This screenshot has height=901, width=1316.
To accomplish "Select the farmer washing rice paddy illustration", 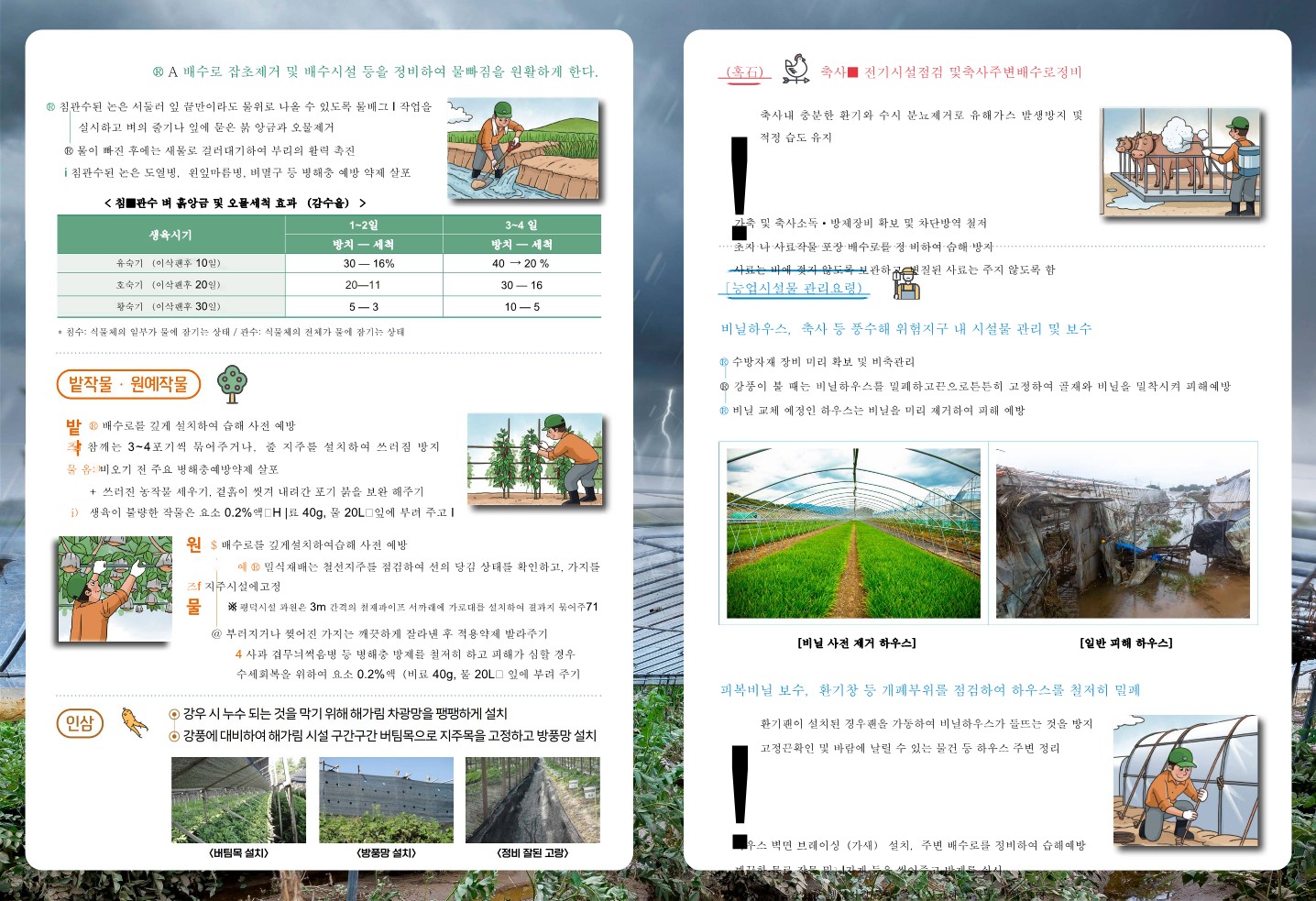I will (522, 149).
